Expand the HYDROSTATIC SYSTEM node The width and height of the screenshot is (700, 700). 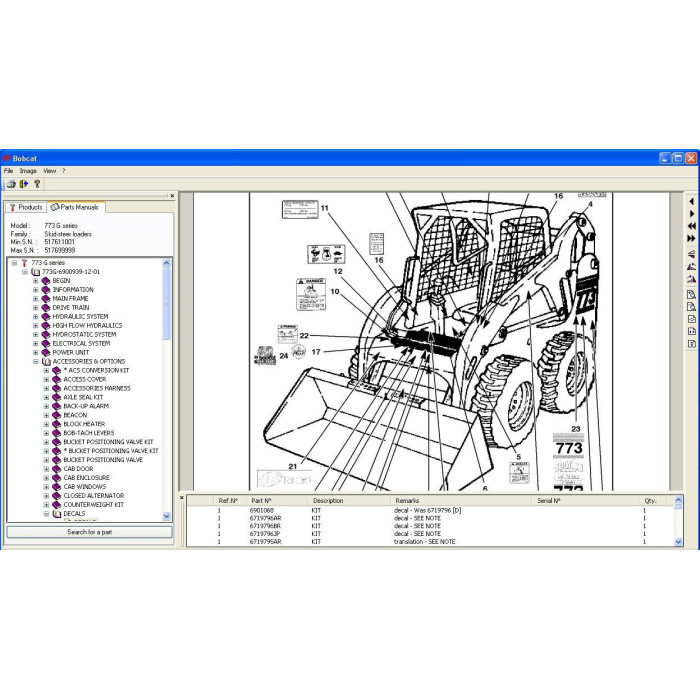click(36, 334)
